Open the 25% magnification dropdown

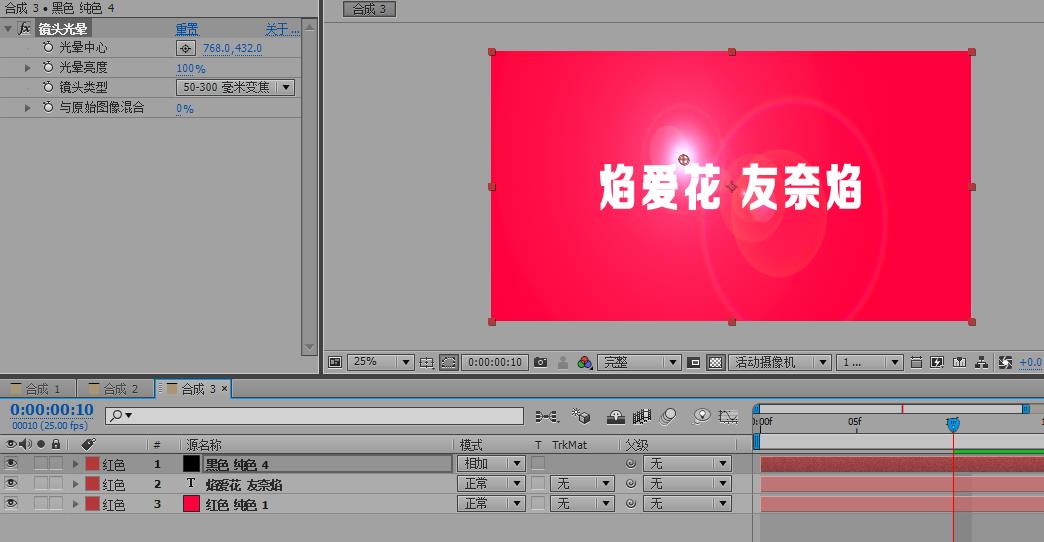[x=380, y=362]
